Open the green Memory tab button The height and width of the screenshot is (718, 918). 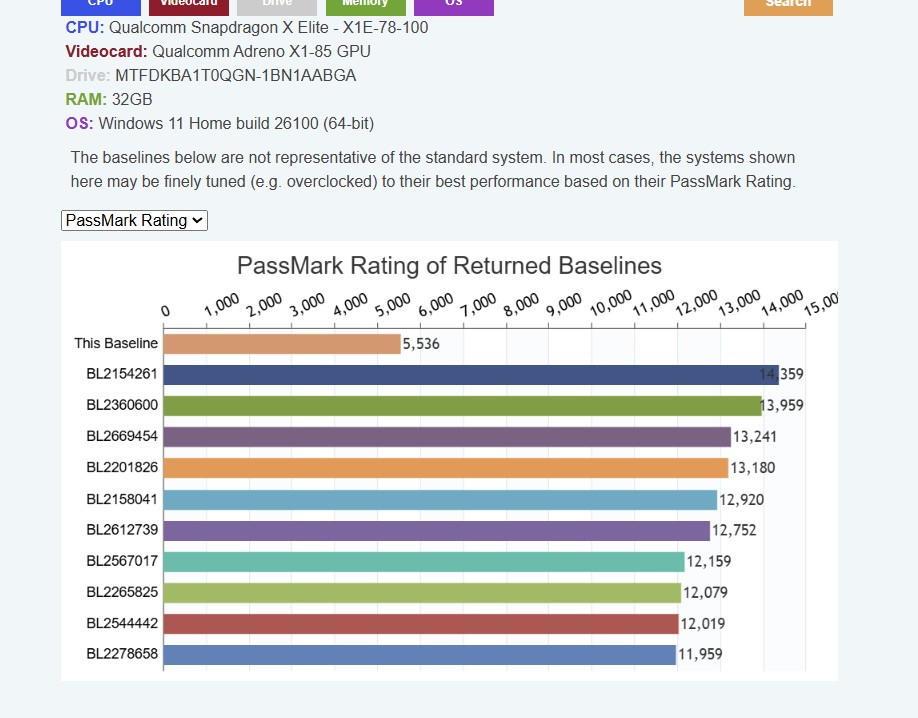pyautogui.click(x=365, y=7)
